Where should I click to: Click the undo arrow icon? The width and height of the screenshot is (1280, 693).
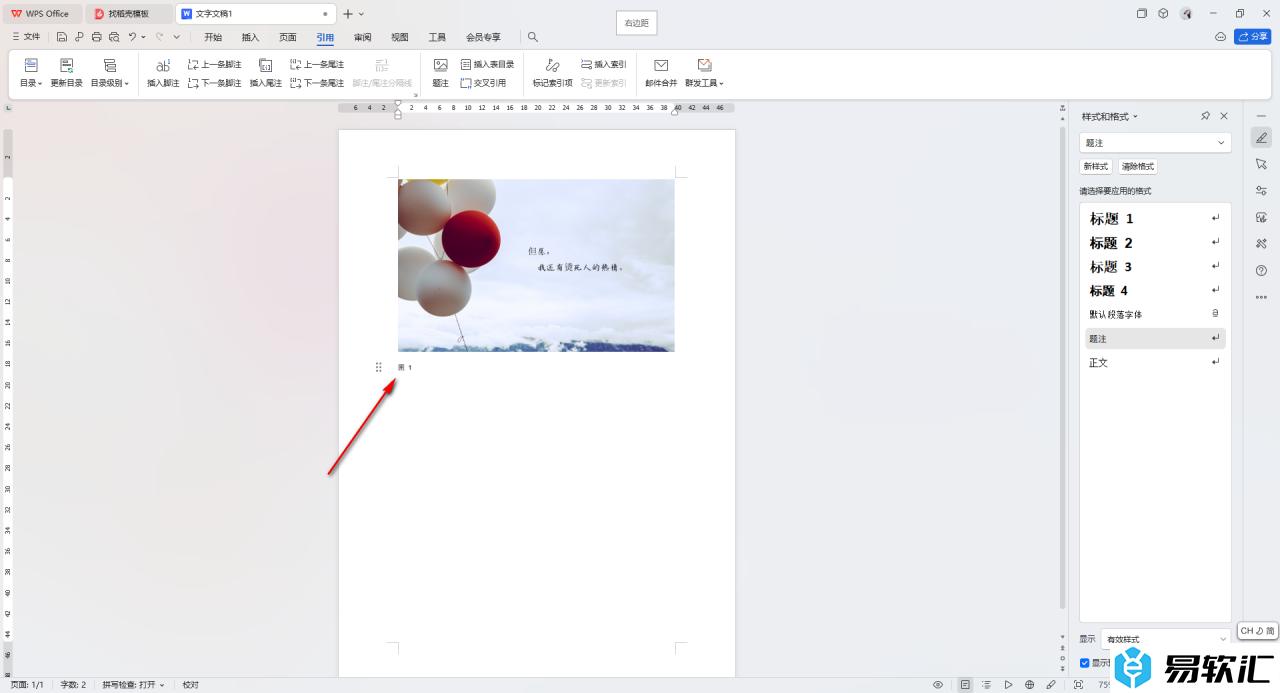(132, 37)
